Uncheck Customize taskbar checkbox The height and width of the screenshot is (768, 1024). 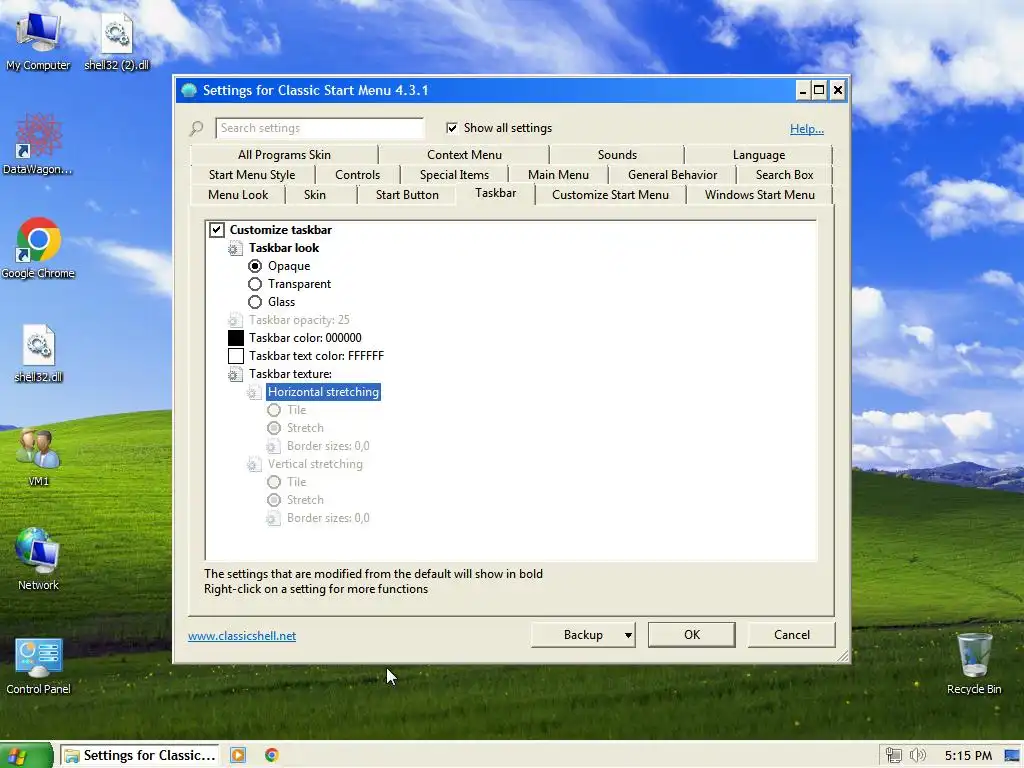(x=217, y=230)
